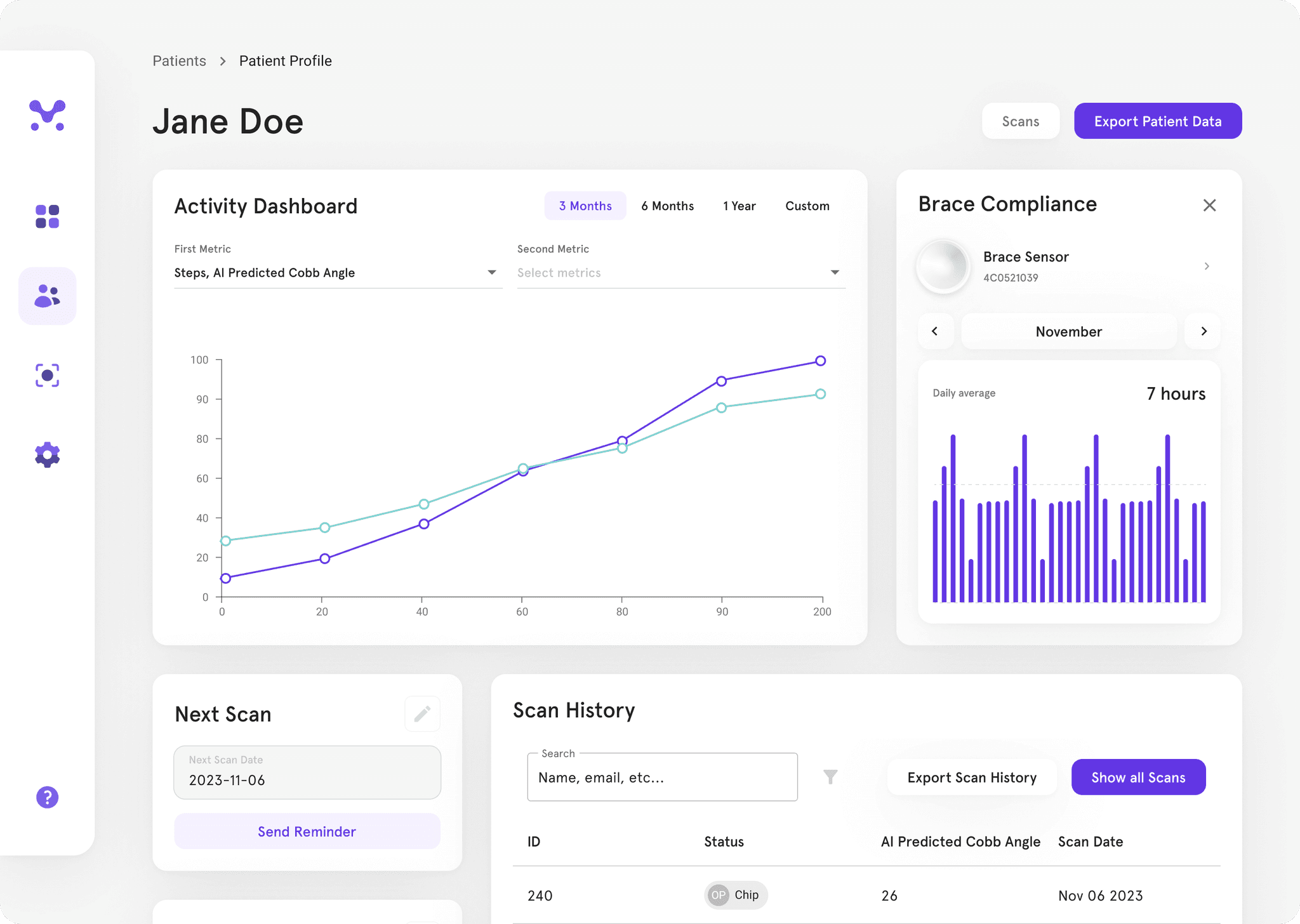Go to previous month before November
Screen dimensions: 1300x924
pos(934,331)
